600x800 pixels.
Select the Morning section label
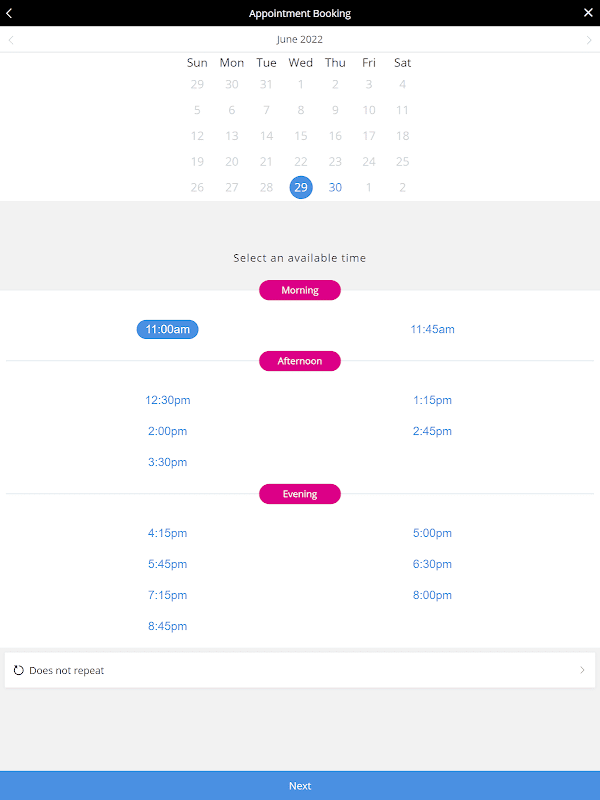tap(300, 290)
